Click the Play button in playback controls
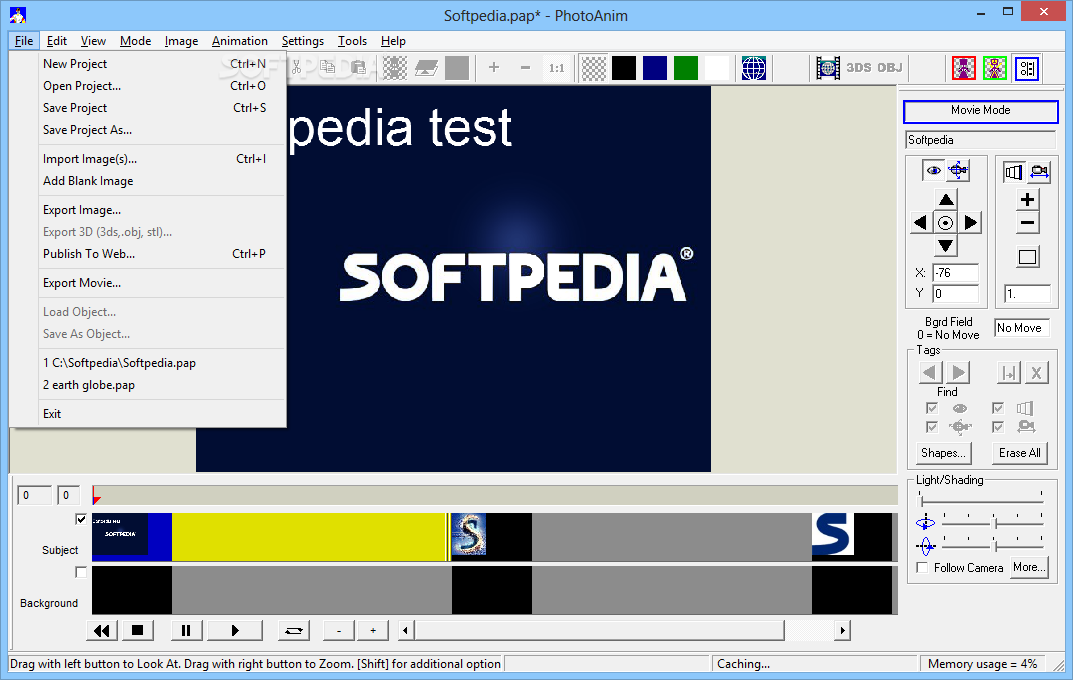1073x680 pixels. click(x=235, y=630)
